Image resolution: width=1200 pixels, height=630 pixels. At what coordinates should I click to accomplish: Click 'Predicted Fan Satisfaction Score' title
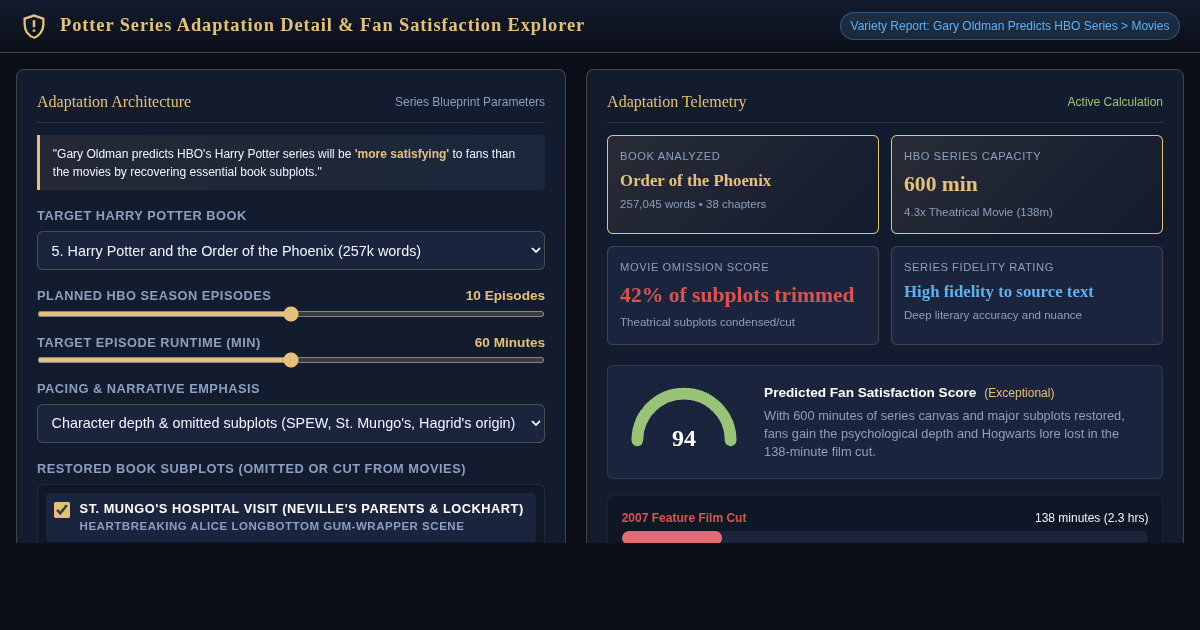click(870, 393)
